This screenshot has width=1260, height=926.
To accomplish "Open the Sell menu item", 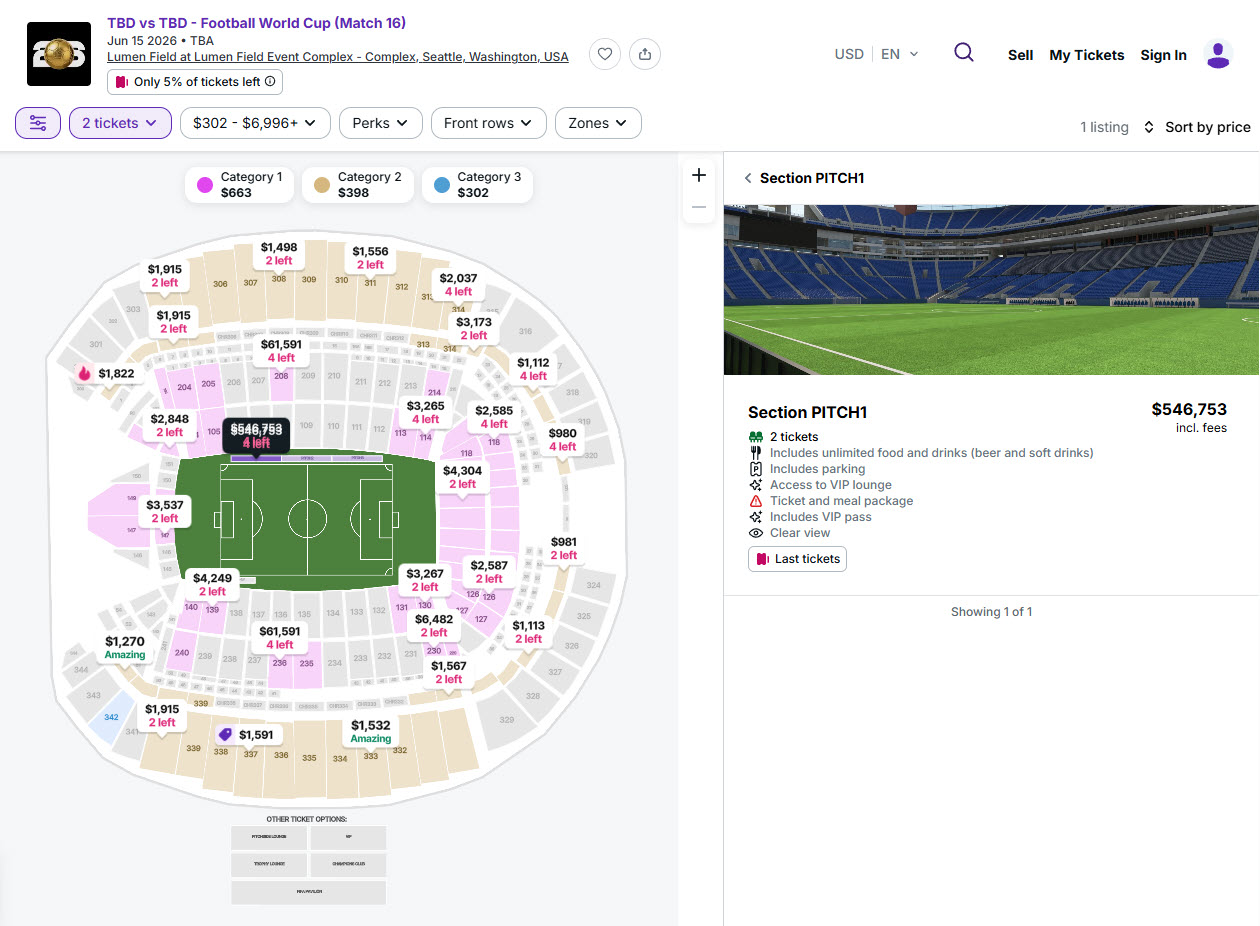I will pos(1020,55).
